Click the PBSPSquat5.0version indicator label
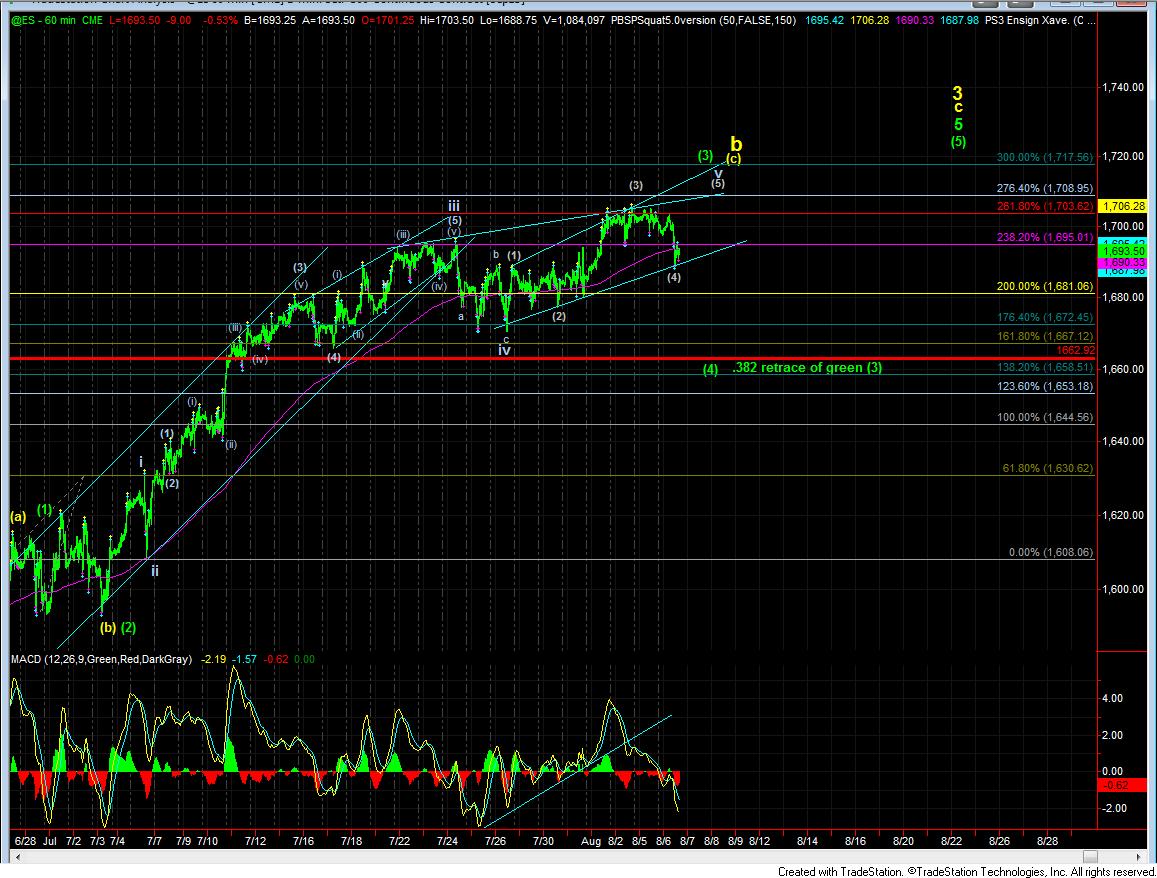The height and width of the screenshot is (878, 1157). tap(704, 21)
